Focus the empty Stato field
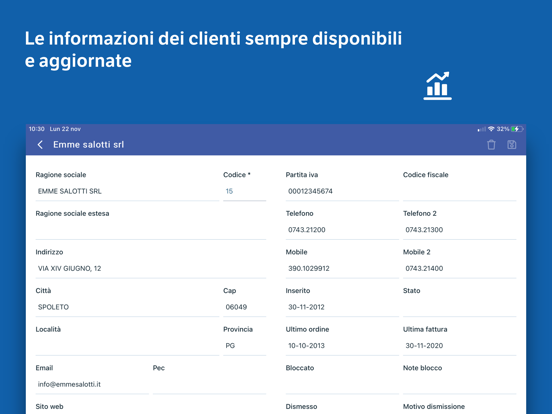 pyautogui.click(x=459, y=307)
